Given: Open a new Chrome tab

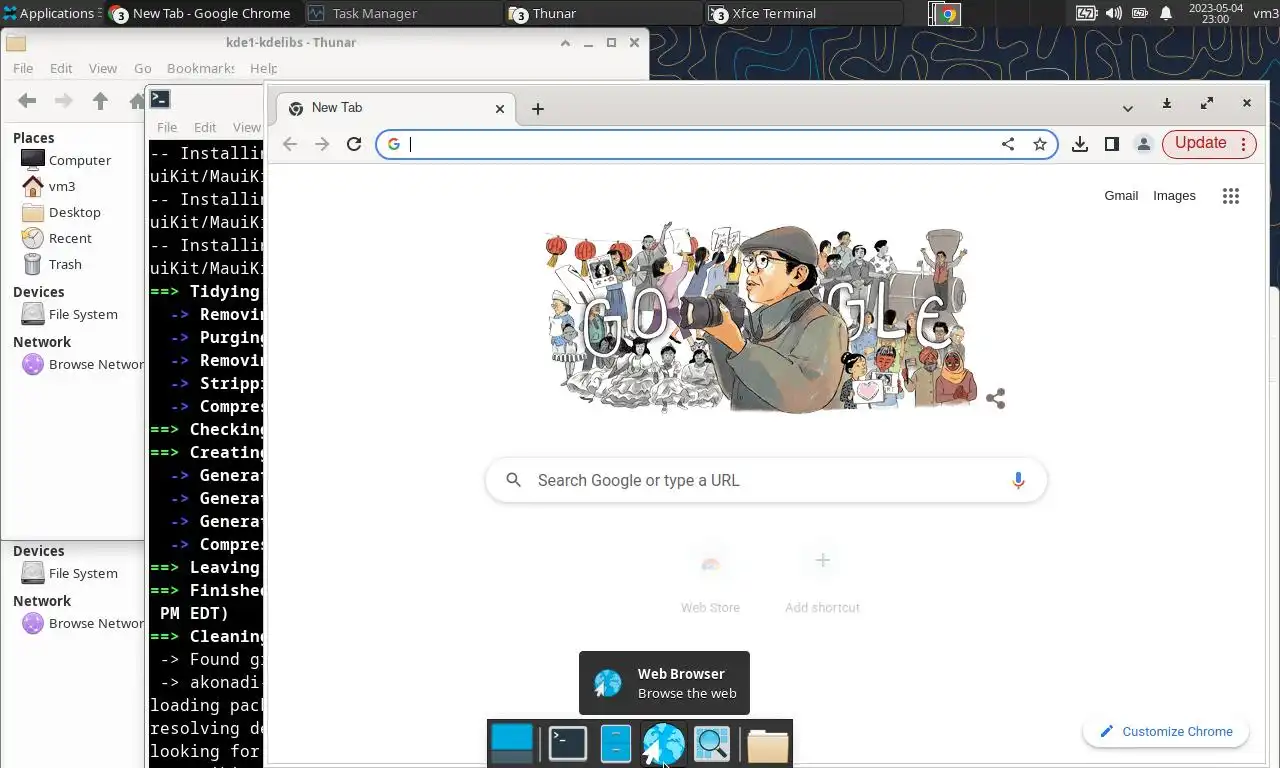Looking at the screenshot, I should tap(538, 108).
